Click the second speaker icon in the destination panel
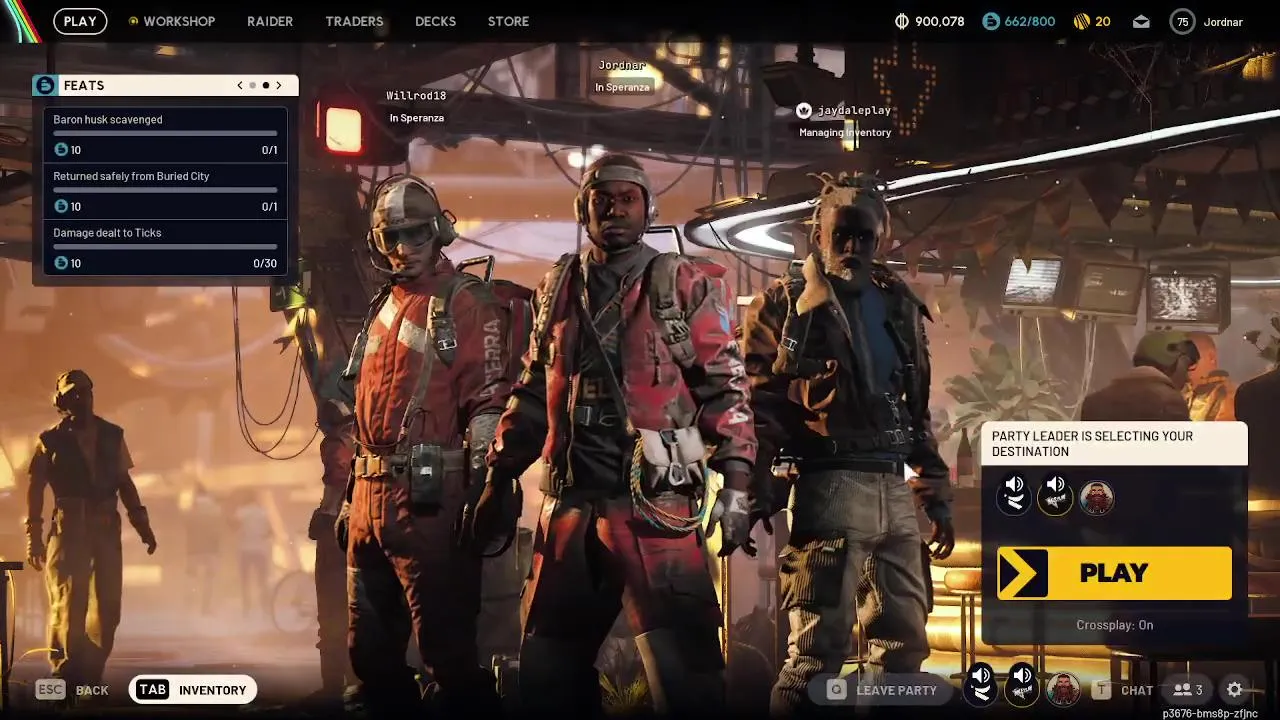 pos(1055,496)
